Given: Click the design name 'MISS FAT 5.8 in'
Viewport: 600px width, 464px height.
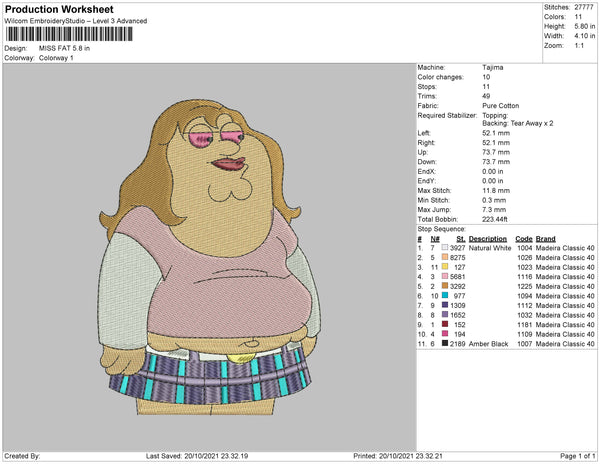Looking at the screenshot, I should tap(64, 48).
